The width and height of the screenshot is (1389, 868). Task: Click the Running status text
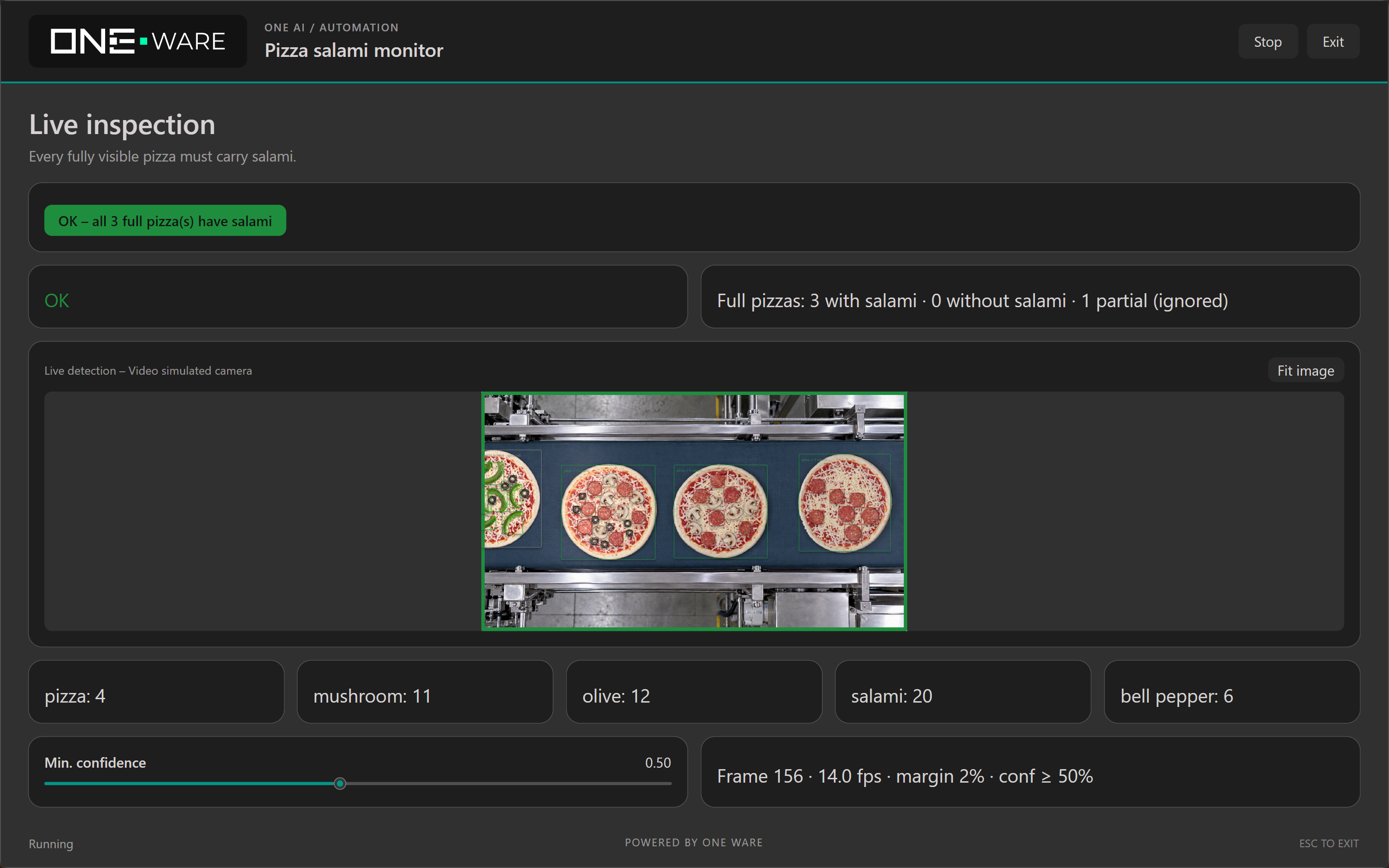(51, 844)
